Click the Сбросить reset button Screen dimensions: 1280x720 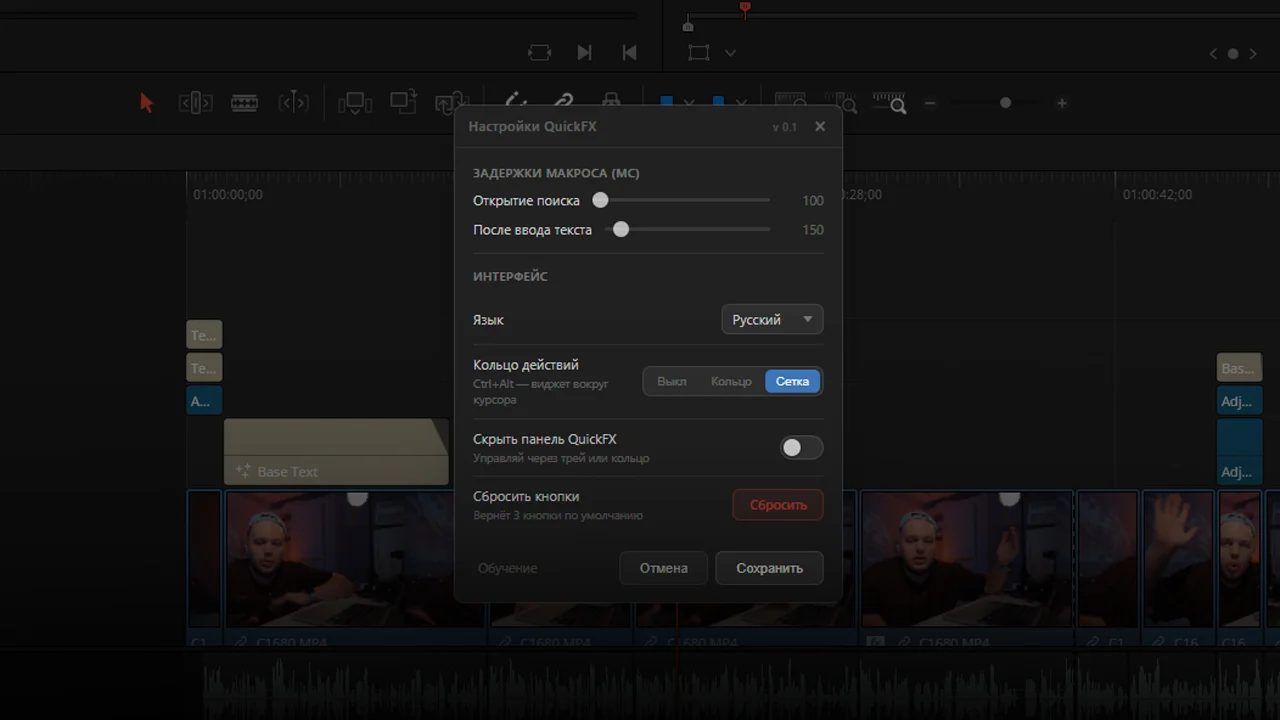(778, 505)
